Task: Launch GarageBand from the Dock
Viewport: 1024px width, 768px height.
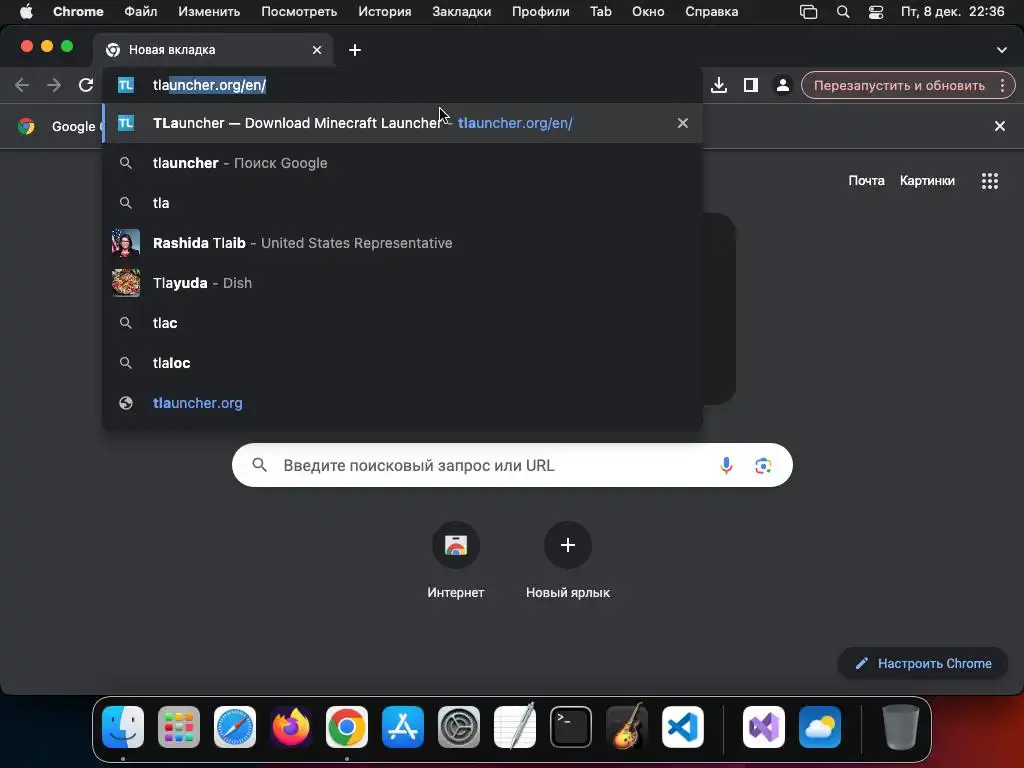Action: (626, 727)
